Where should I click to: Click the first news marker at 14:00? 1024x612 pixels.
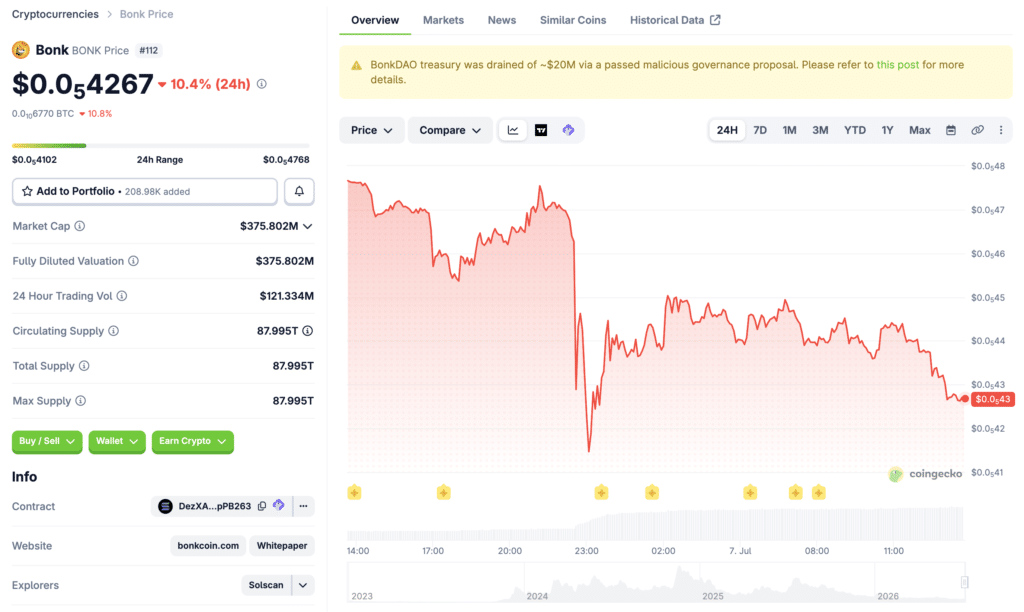355,492
